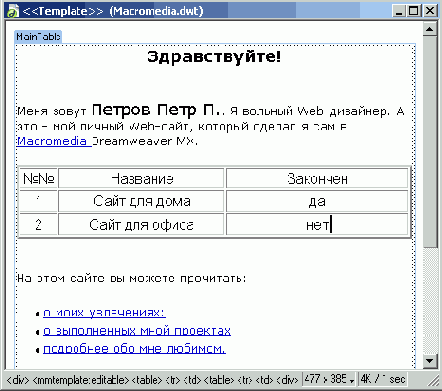
Task: Select the Закончен header cell
Action: [x=317, y=179]
